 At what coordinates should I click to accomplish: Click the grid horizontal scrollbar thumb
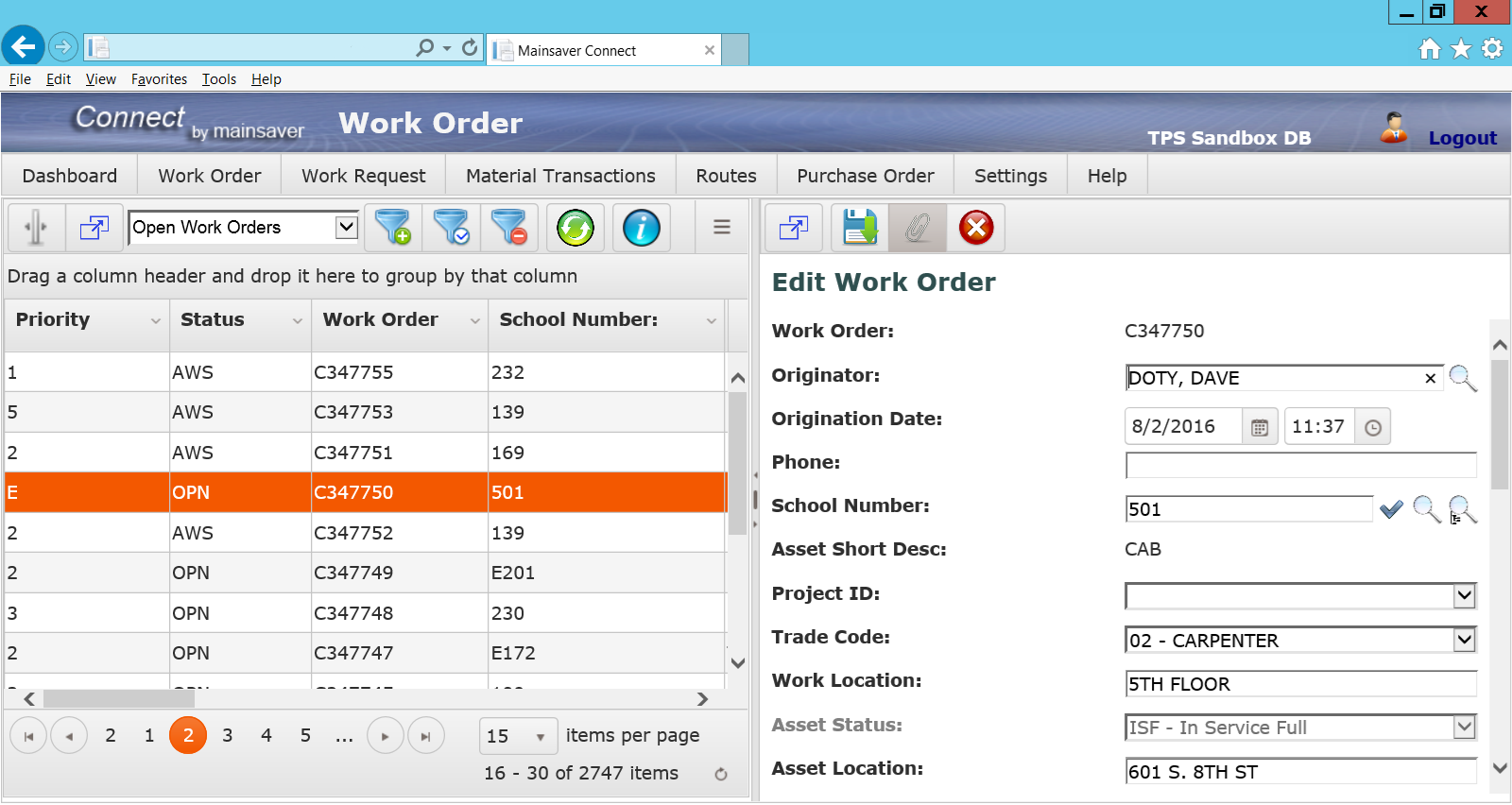[x=118, y=699]
